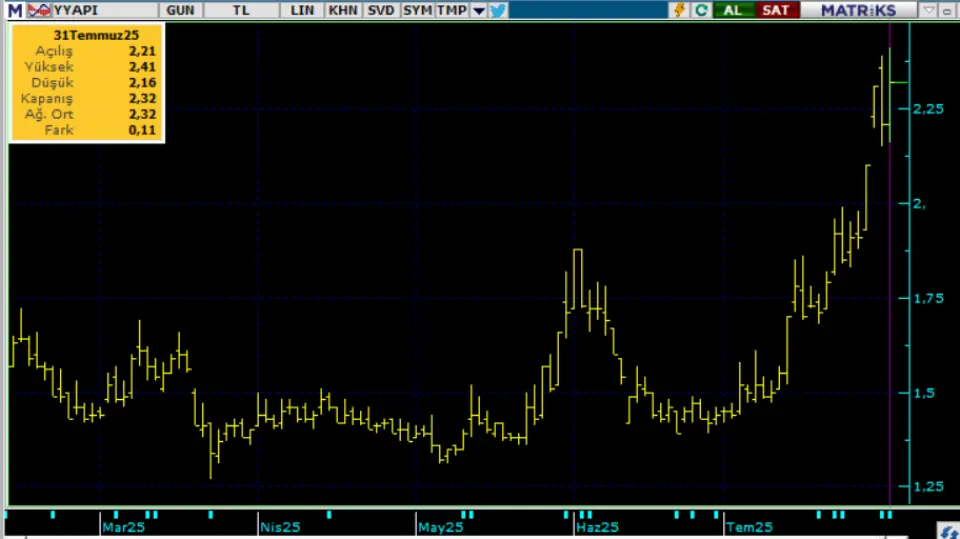Click the lightning bolt alert icon
This screenshot has width=960, height=539.
[x=680, y=10]
